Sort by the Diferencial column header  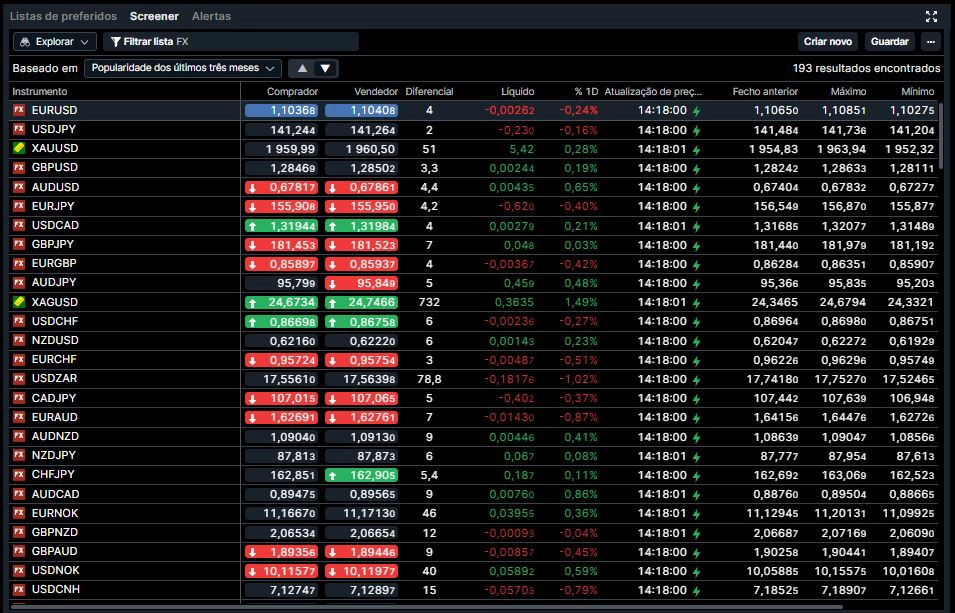pos(429,91)
